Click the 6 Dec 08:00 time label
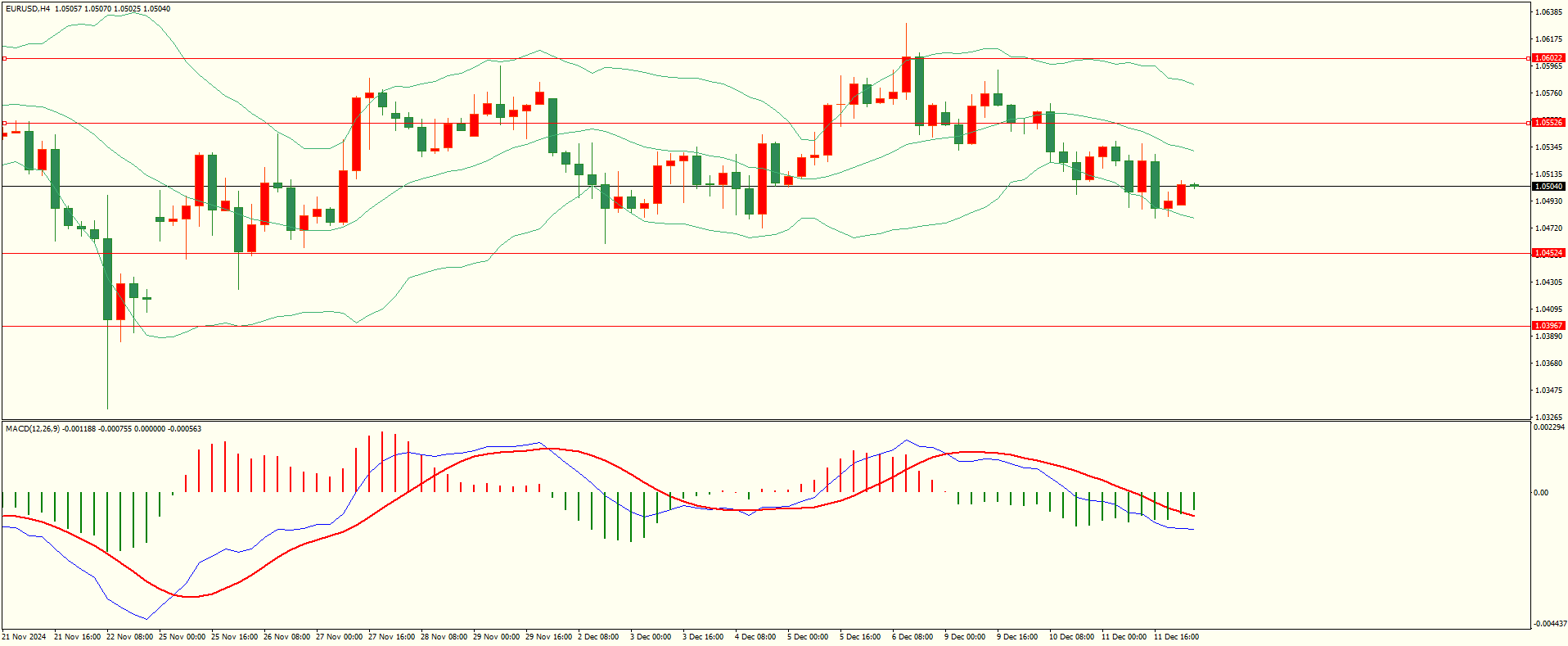Image resolution: width=1568 pixels, height=646 pixels. (912, 637)
